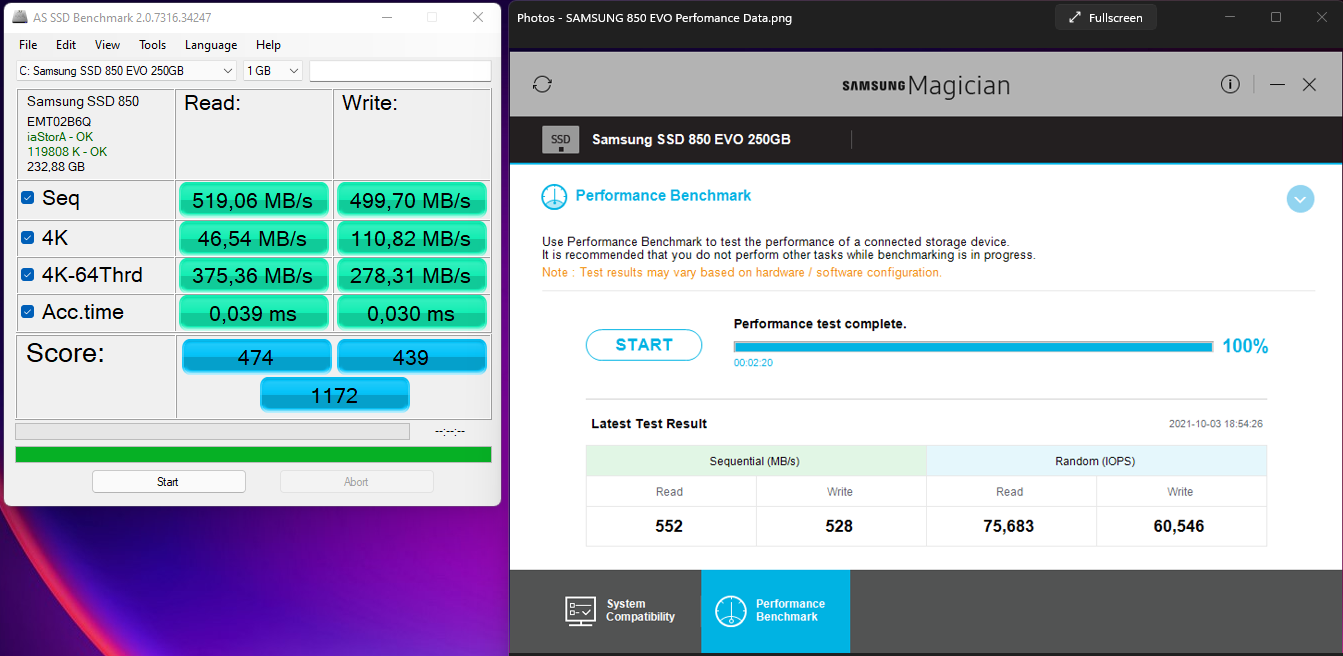Uncheck the Seq test checkbox
The width and height of the screenshot is (1343, 656).
coord(28,198)
